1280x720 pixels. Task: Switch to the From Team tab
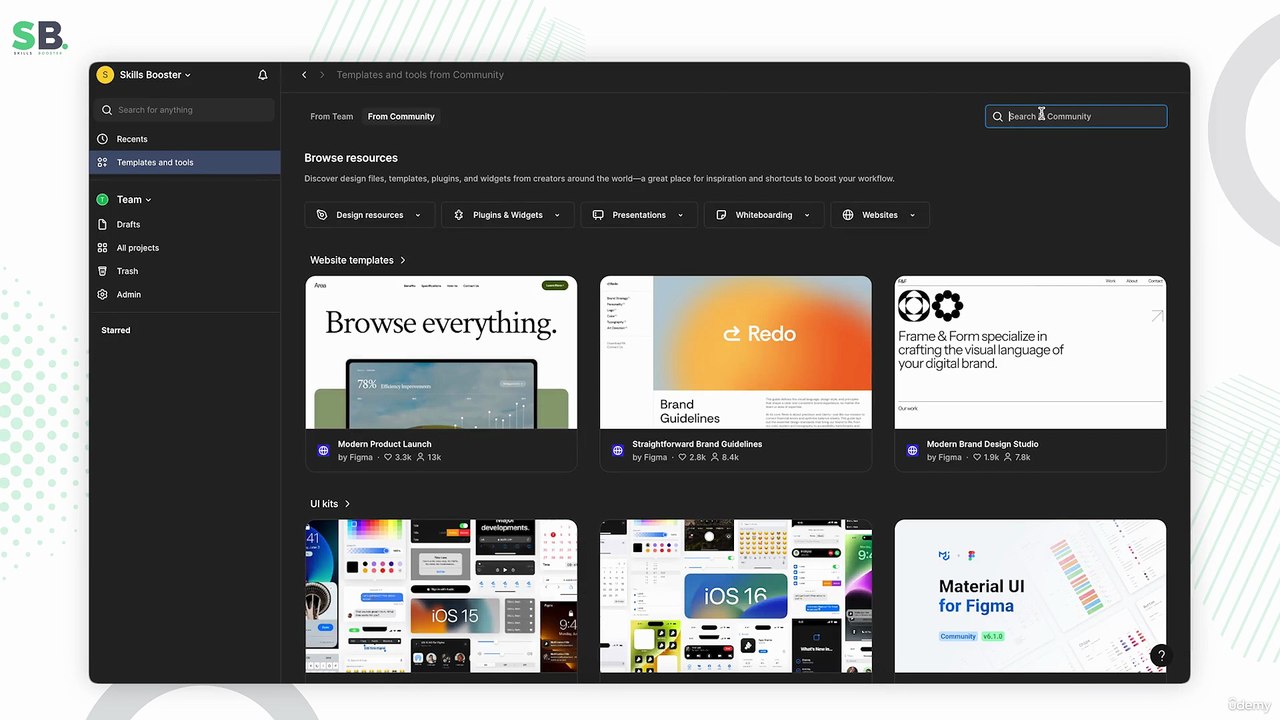click(331, 117)
